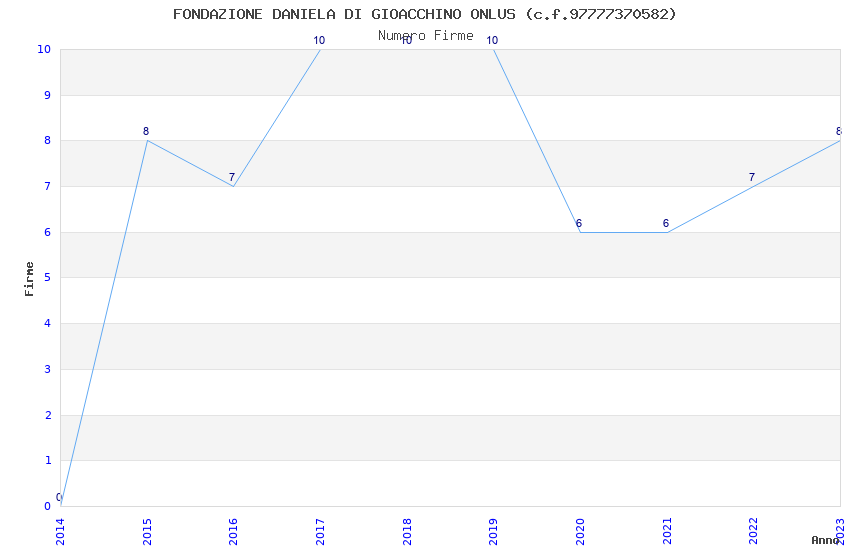Click the Anno x-axis label
Screen dimensions: 850x550
825,540
